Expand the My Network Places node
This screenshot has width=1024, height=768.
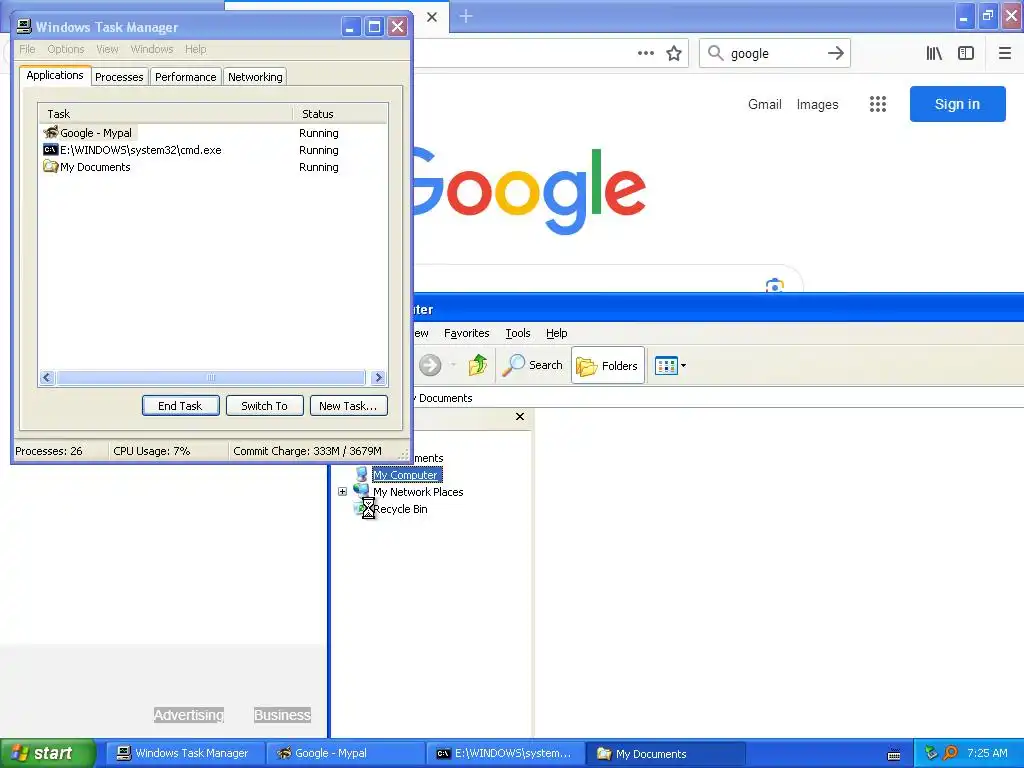tap(342, 491)
